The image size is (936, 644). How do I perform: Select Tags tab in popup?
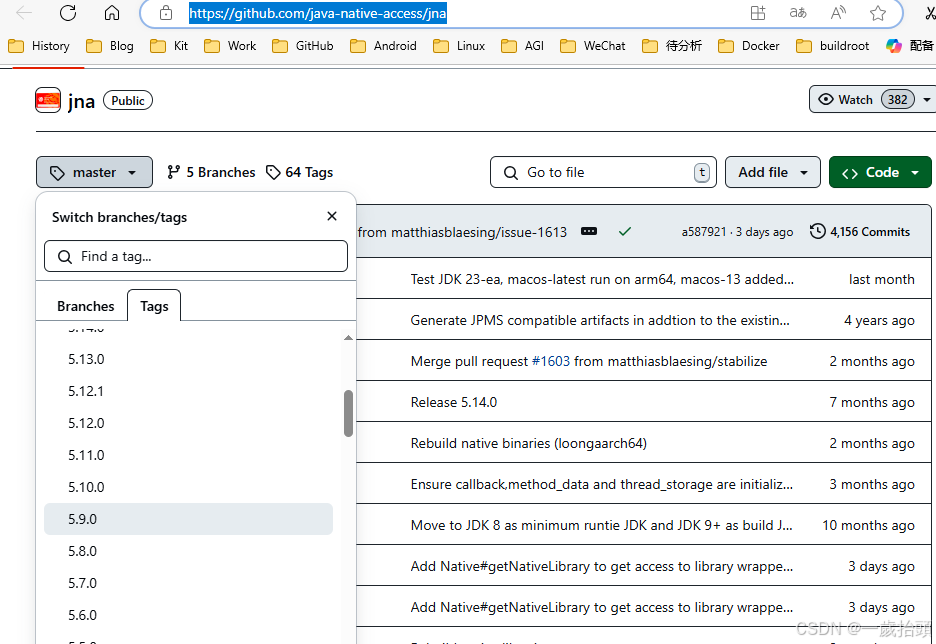coord(154,306)
